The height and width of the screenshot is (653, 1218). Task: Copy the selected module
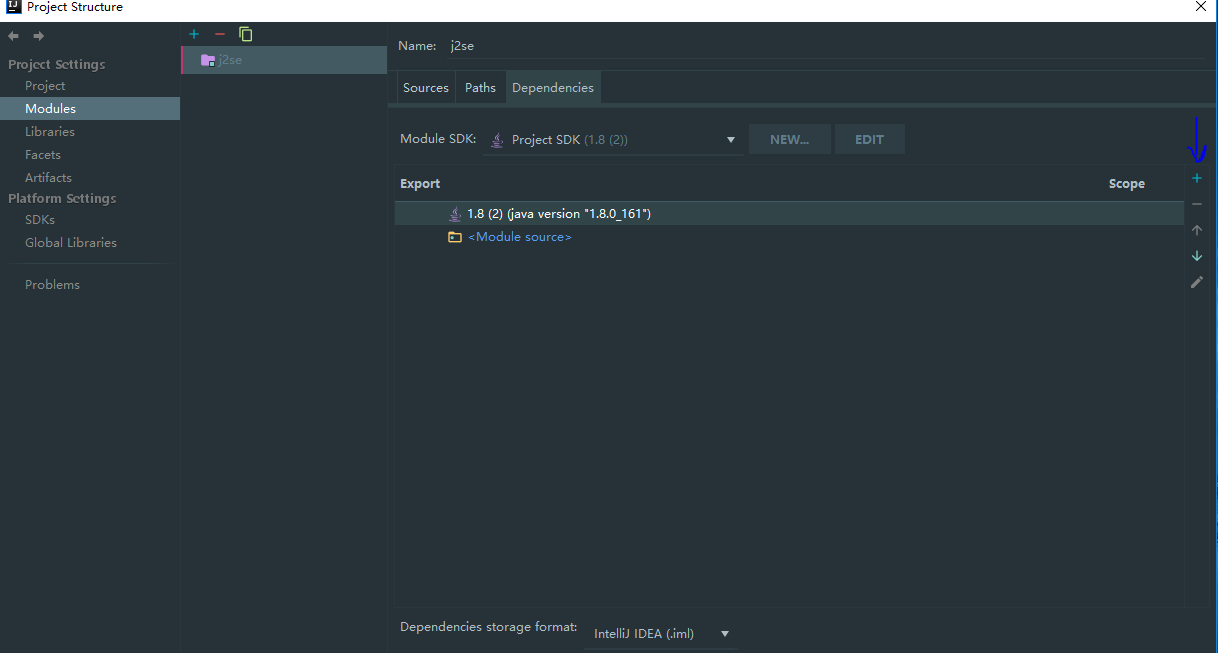246,34
